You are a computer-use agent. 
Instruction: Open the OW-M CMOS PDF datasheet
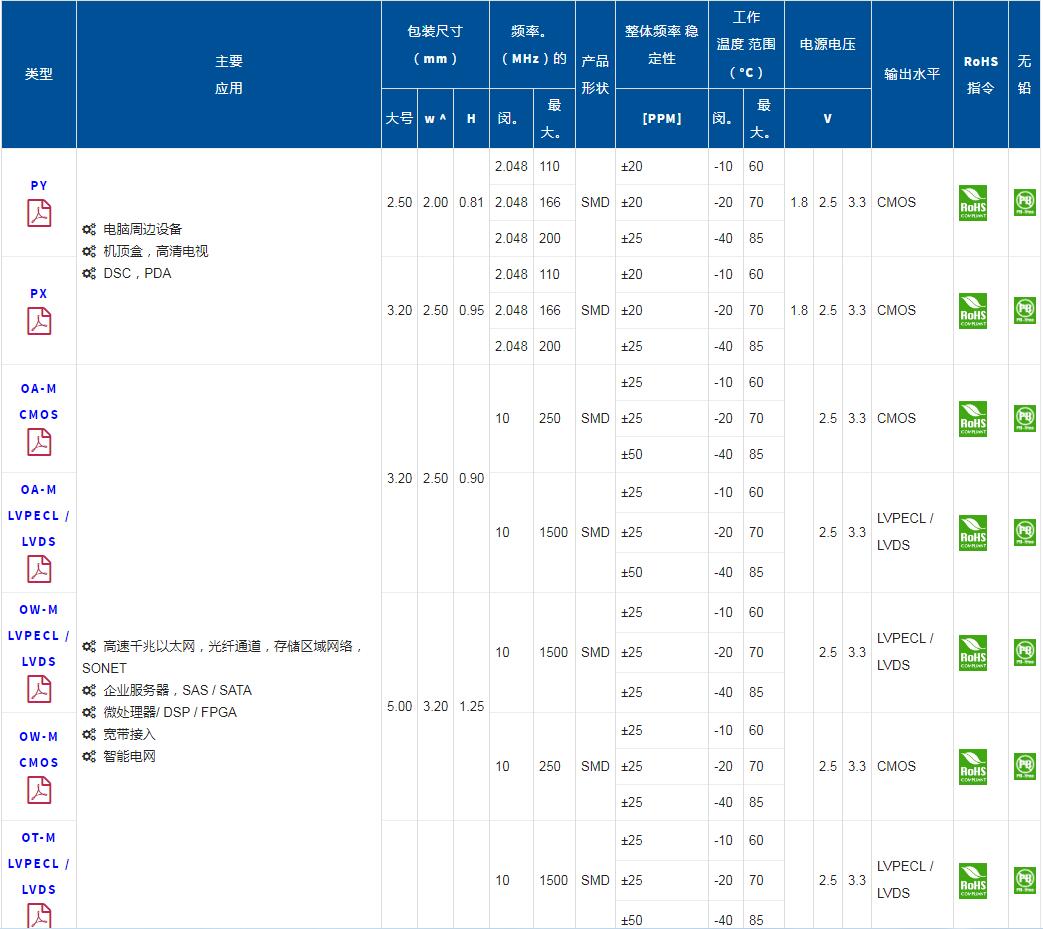click(39, 789)
